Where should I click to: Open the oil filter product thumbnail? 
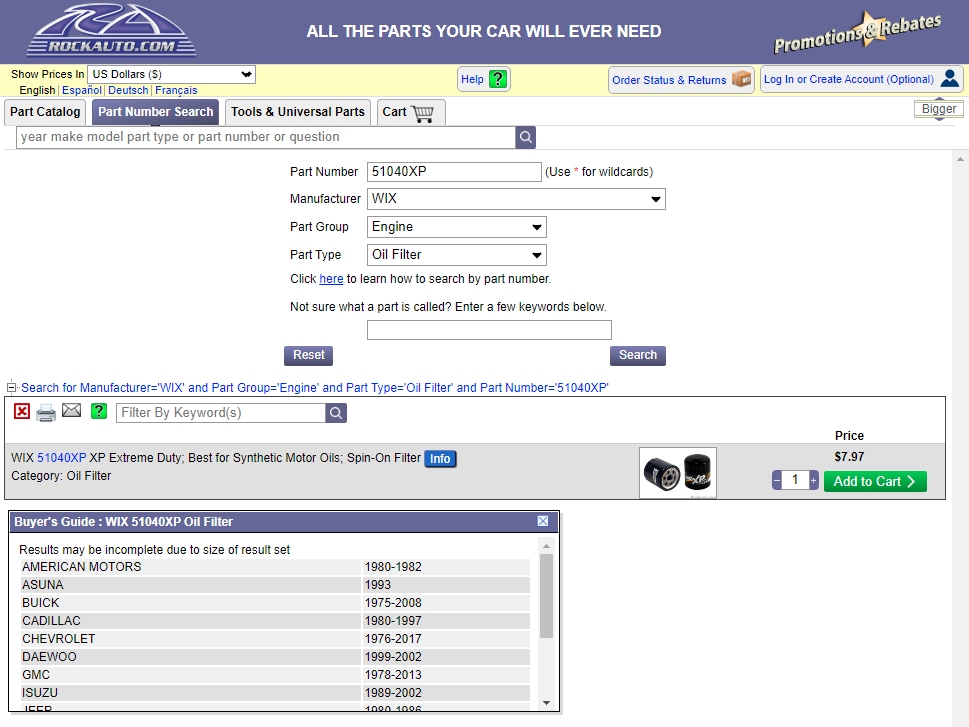click(x=678, y=473)
